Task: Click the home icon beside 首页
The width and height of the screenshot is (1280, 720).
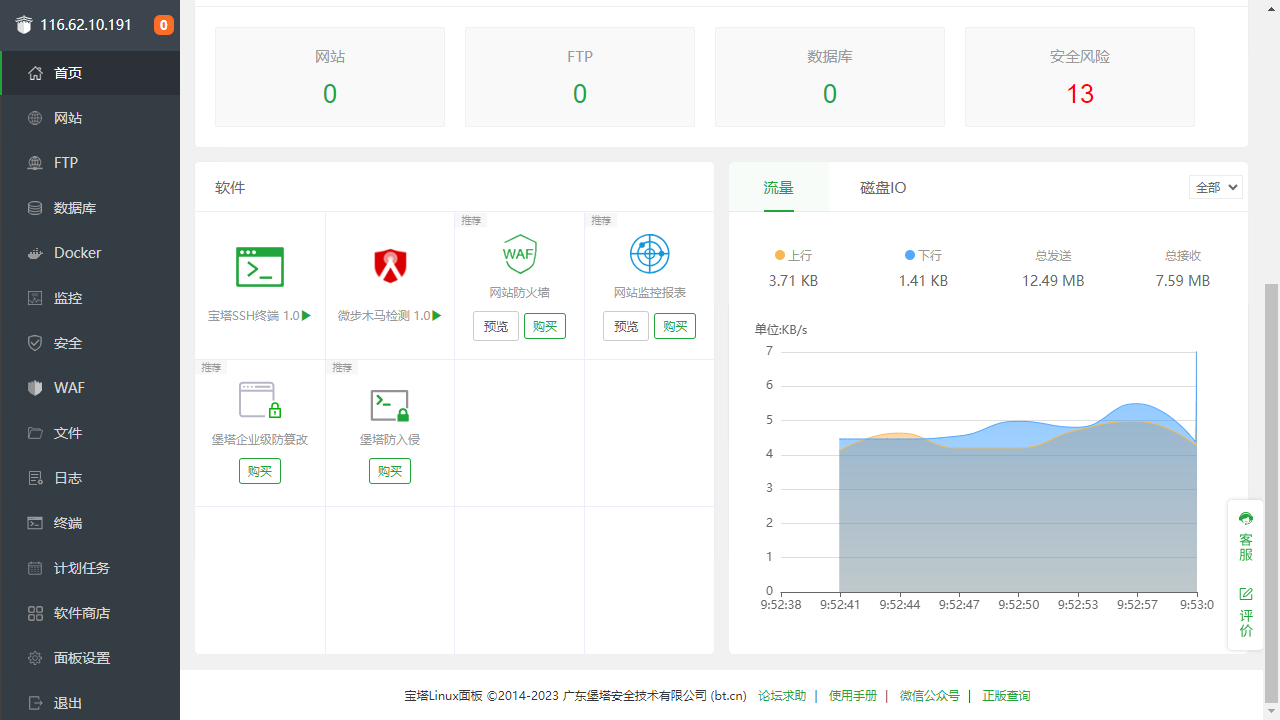Action: (35, 73)
